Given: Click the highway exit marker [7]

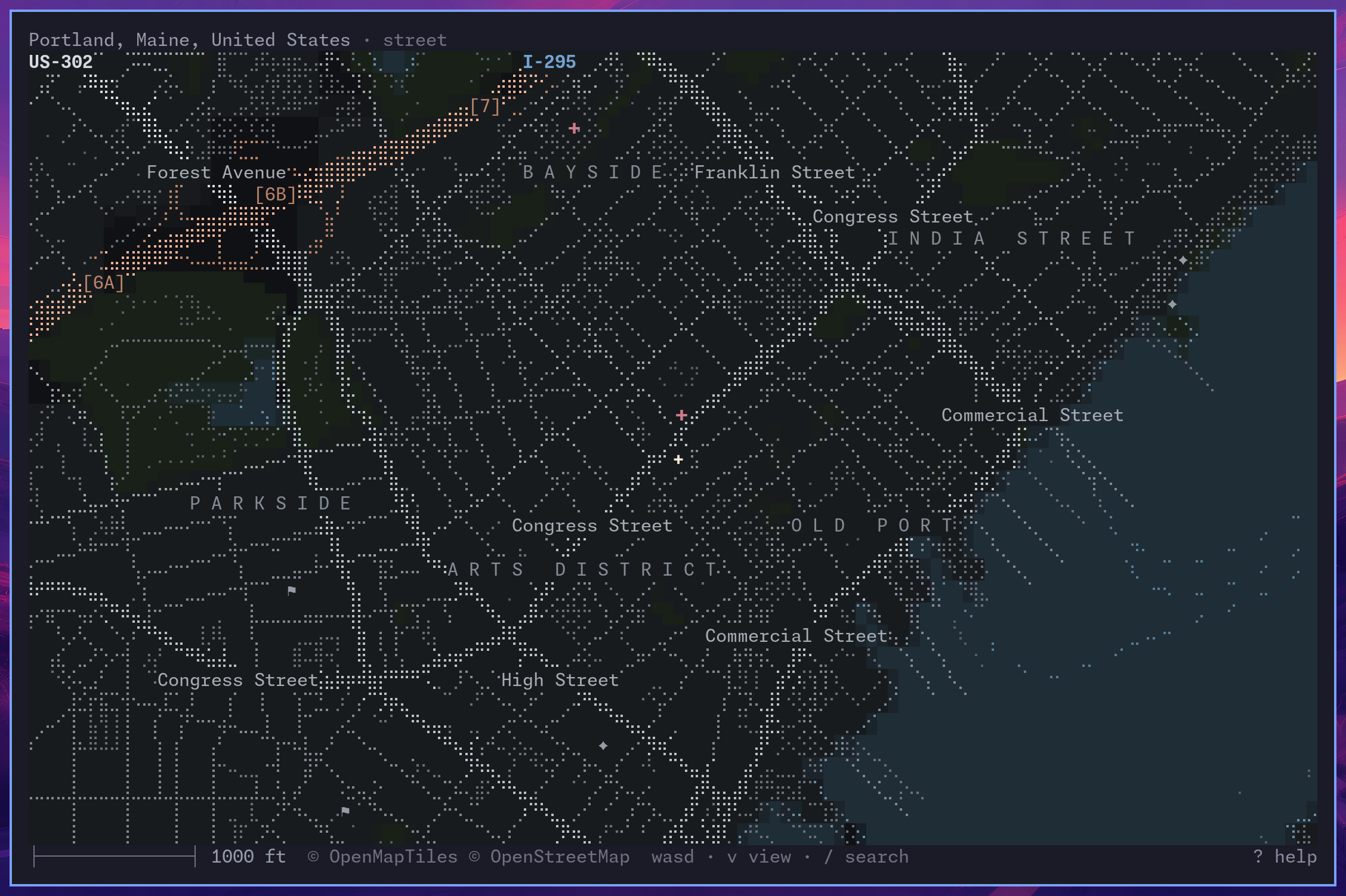Looking at the screenshot, I should tap(484, 107).
